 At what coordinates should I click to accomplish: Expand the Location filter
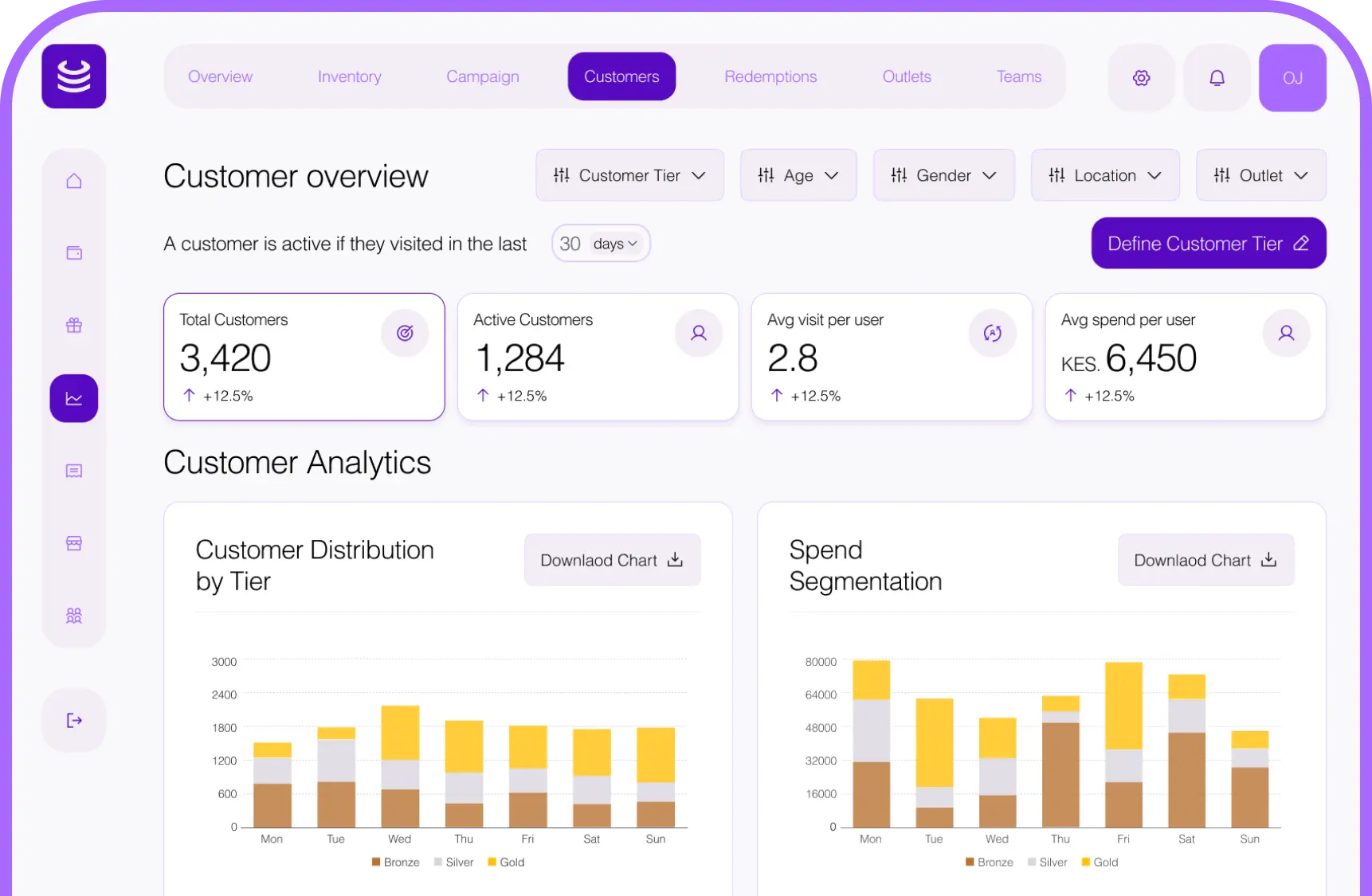[1105, 175]
